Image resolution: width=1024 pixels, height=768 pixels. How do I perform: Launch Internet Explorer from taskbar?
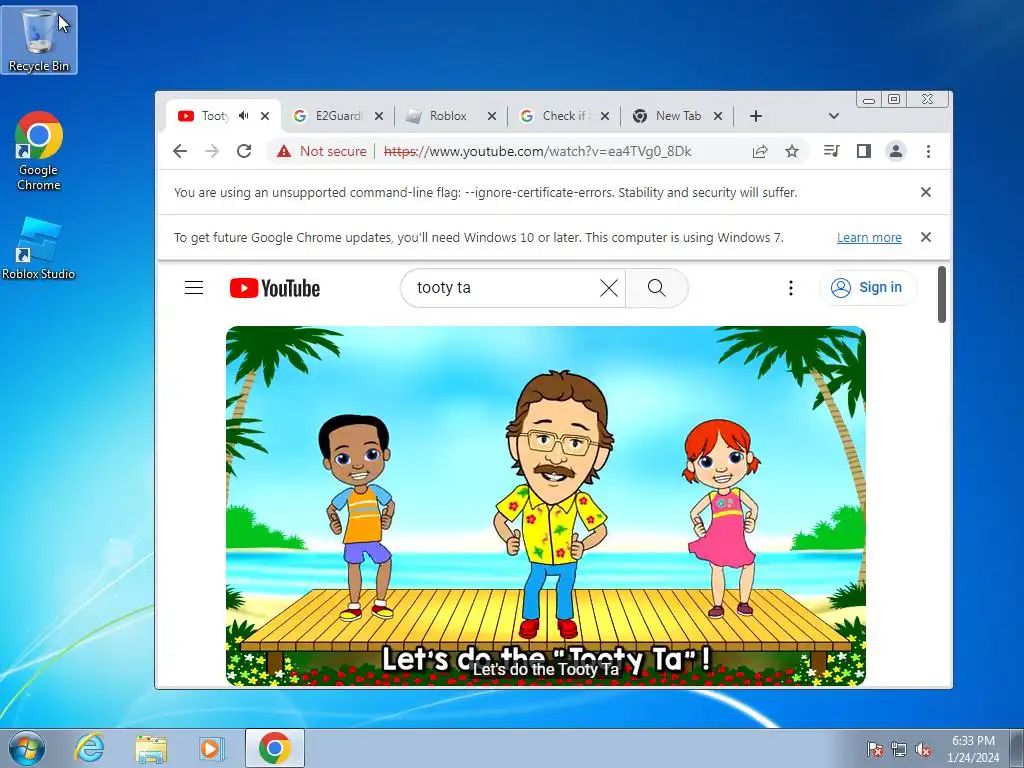coord(89,748)
